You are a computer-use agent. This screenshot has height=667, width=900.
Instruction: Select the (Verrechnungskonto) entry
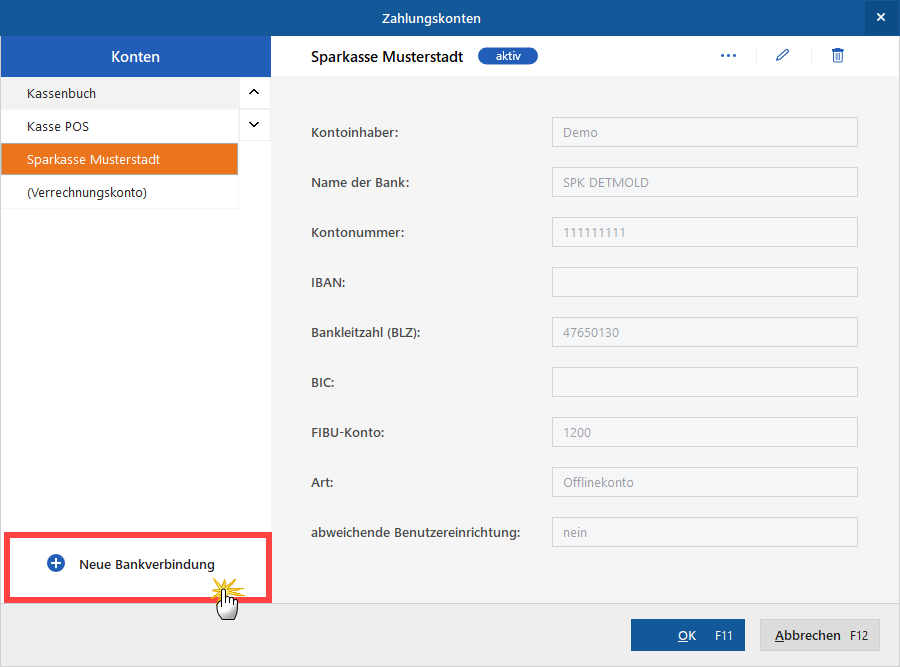point(120,192)
